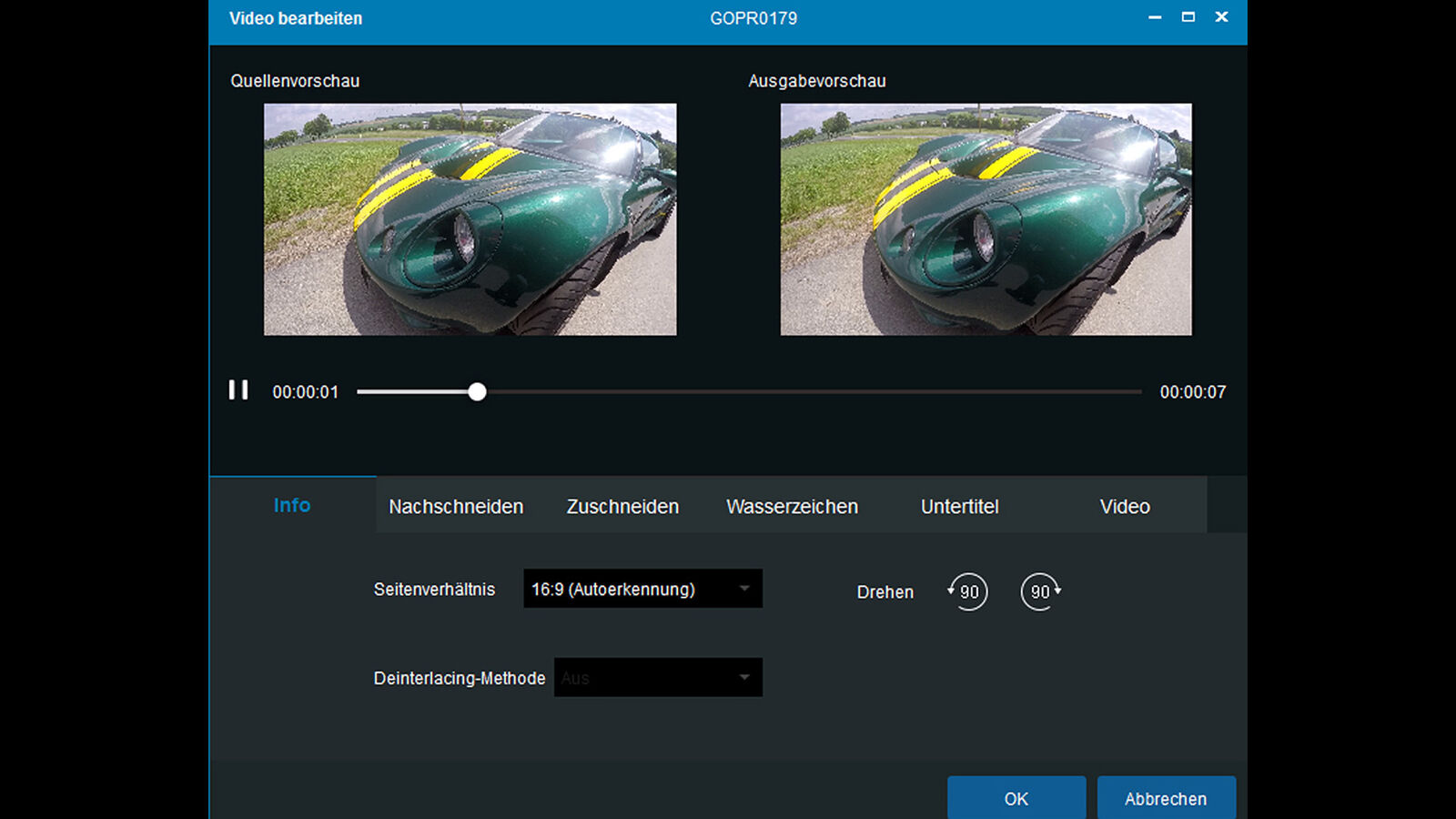1456x819 pixels.
Task: Switch to the Video tab
Action: click(x=1125, y=506)
